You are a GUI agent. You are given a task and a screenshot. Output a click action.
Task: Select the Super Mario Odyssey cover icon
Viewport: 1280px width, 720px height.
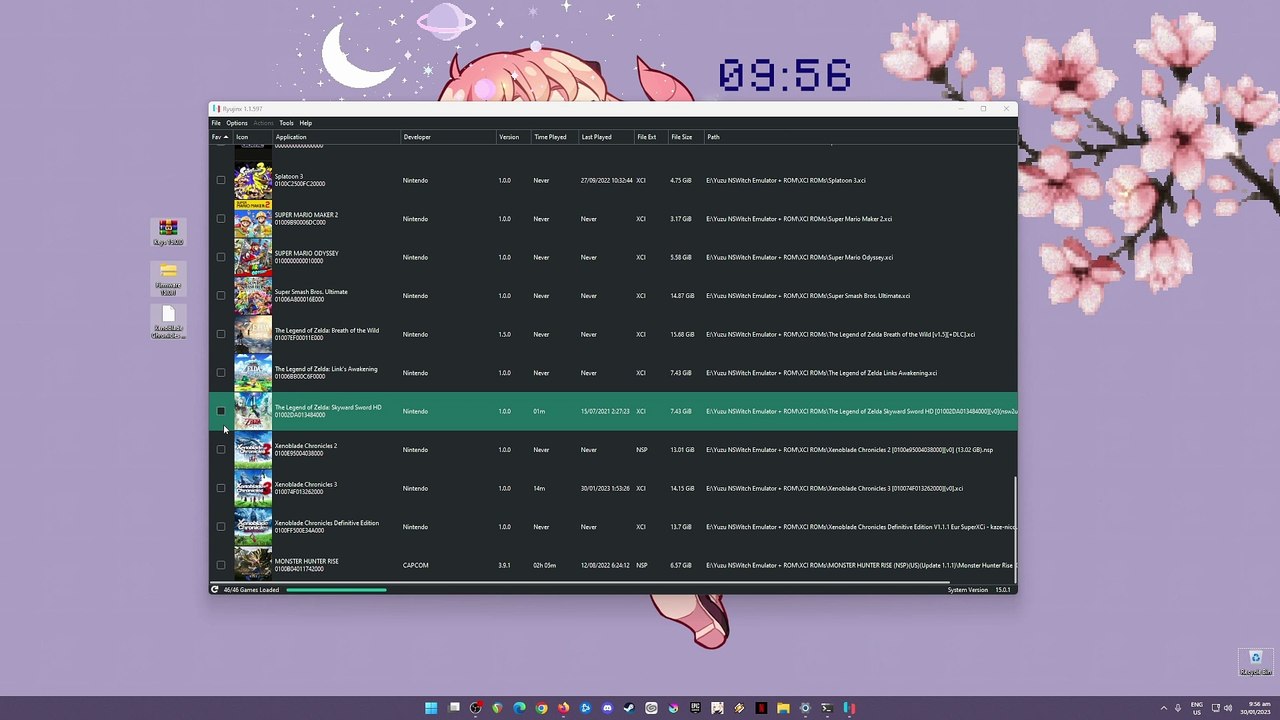pyautogui.click(x=253, y=257)
